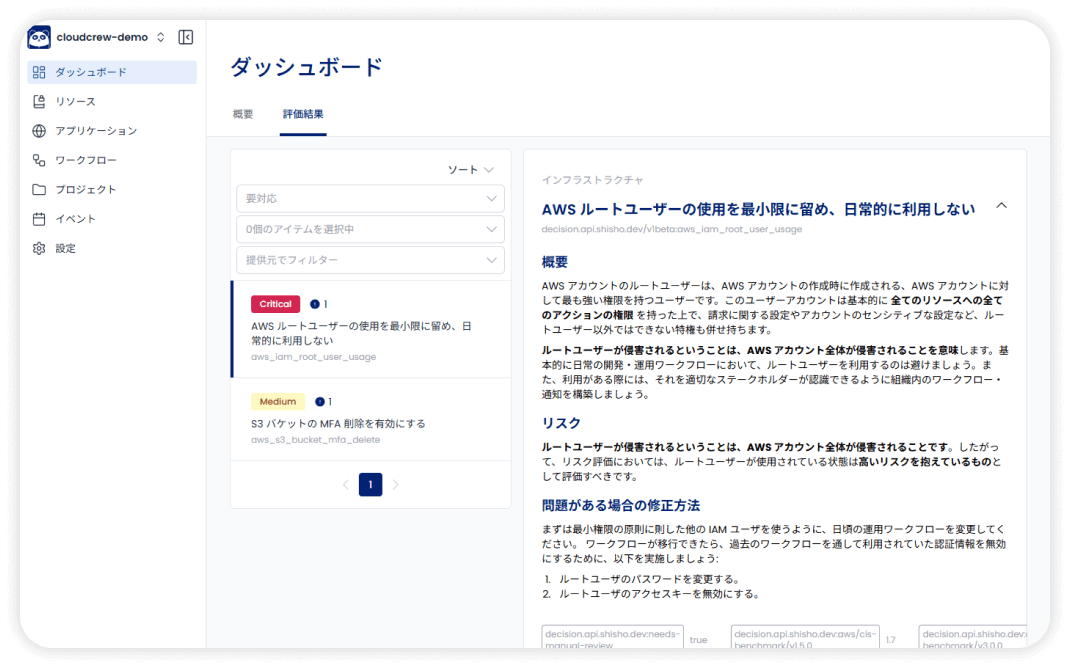Open ワークフロー in the sidebar
The image size is (1070, 668).
pos(112,160)
